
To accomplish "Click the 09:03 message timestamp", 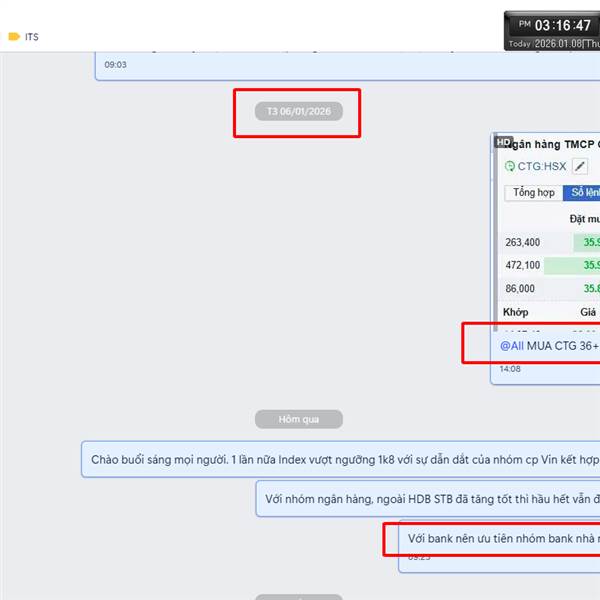I will [x=116, y=65].
